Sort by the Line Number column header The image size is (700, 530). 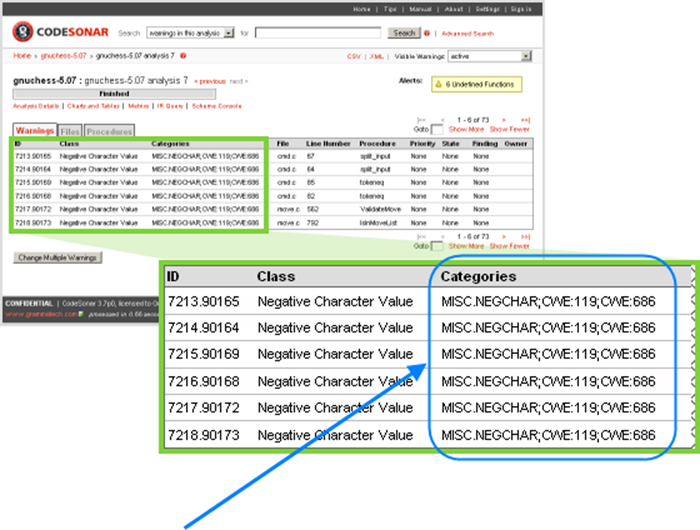coord(328,144)
